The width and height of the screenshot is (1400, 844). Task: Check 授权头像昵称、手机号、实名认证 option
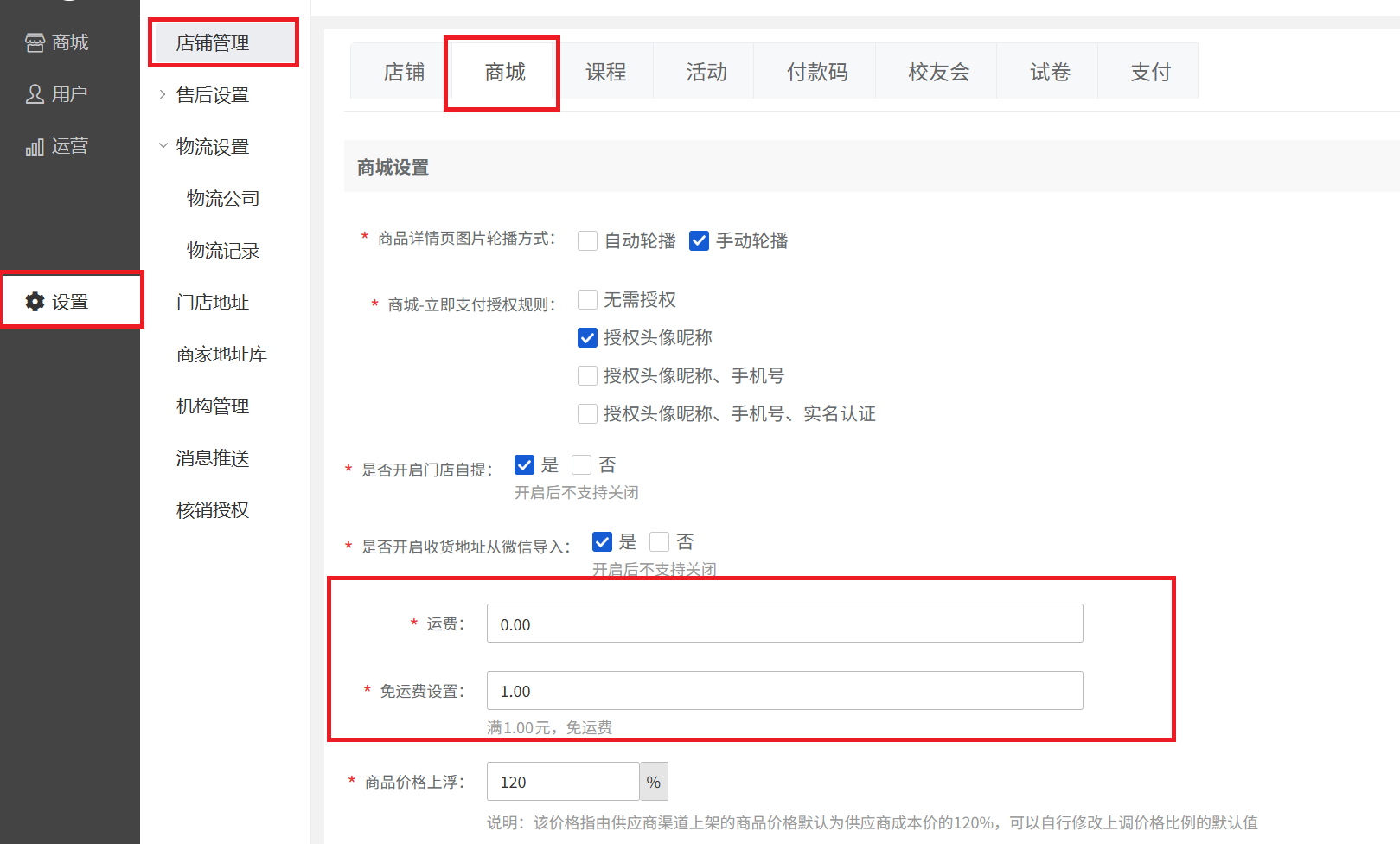click(x=587, y=413)
